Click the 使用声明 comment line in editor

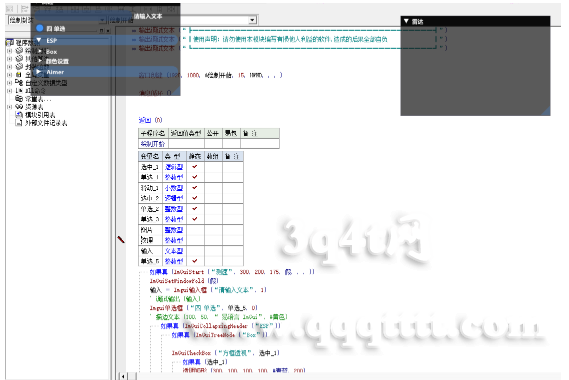[290, 39]
